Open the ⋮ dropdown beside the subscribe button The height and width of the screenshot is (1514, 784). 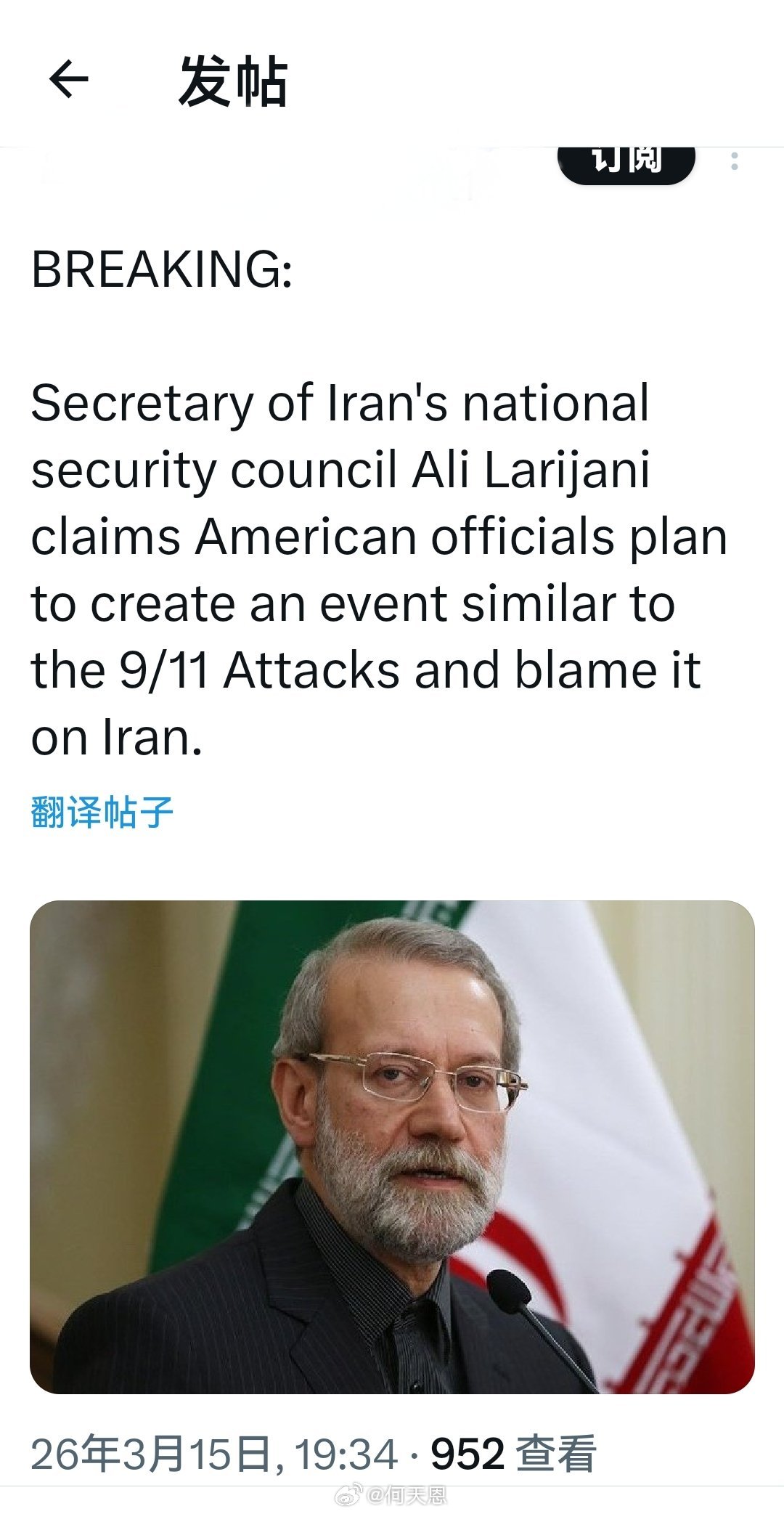pyautogui.click(x=735, y=161)
